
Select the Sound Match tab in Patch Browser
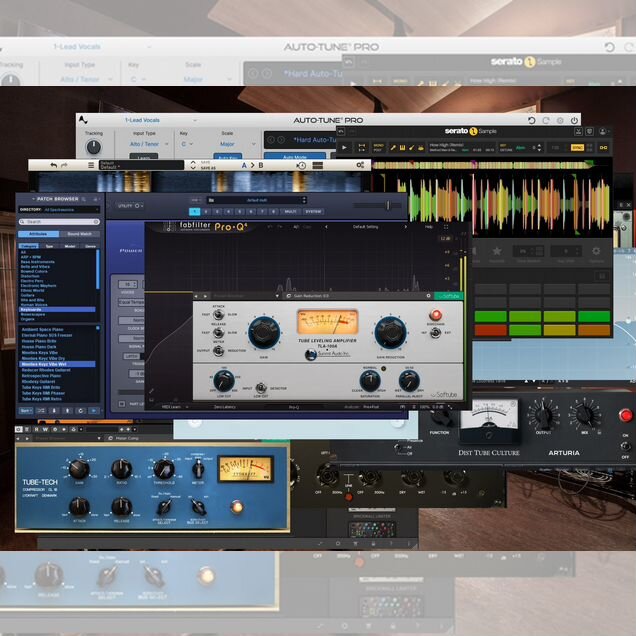pyautogui.click(x=80, y=234)
